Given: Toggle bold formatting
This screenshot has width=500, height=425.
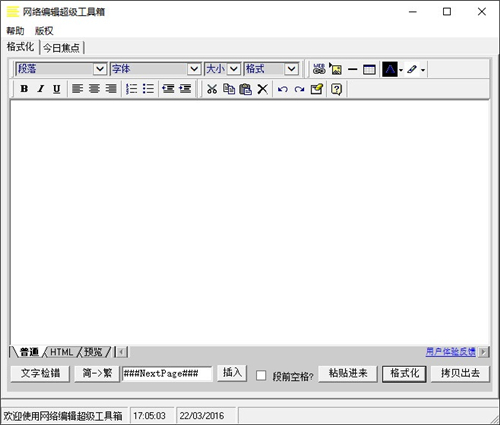Looking at the screenshot, I should [24, 89].
